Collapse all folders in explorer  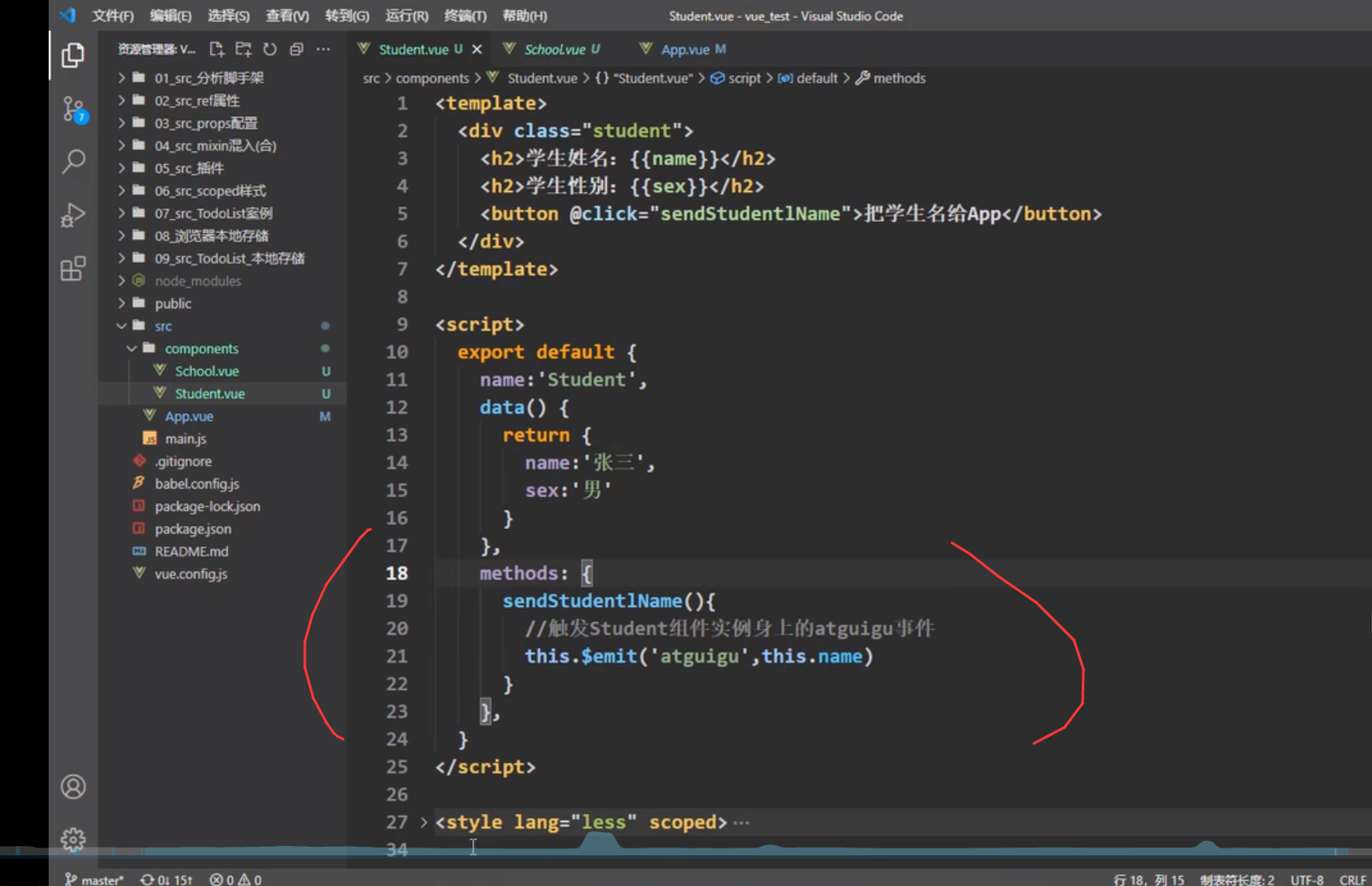coord(296,50)
